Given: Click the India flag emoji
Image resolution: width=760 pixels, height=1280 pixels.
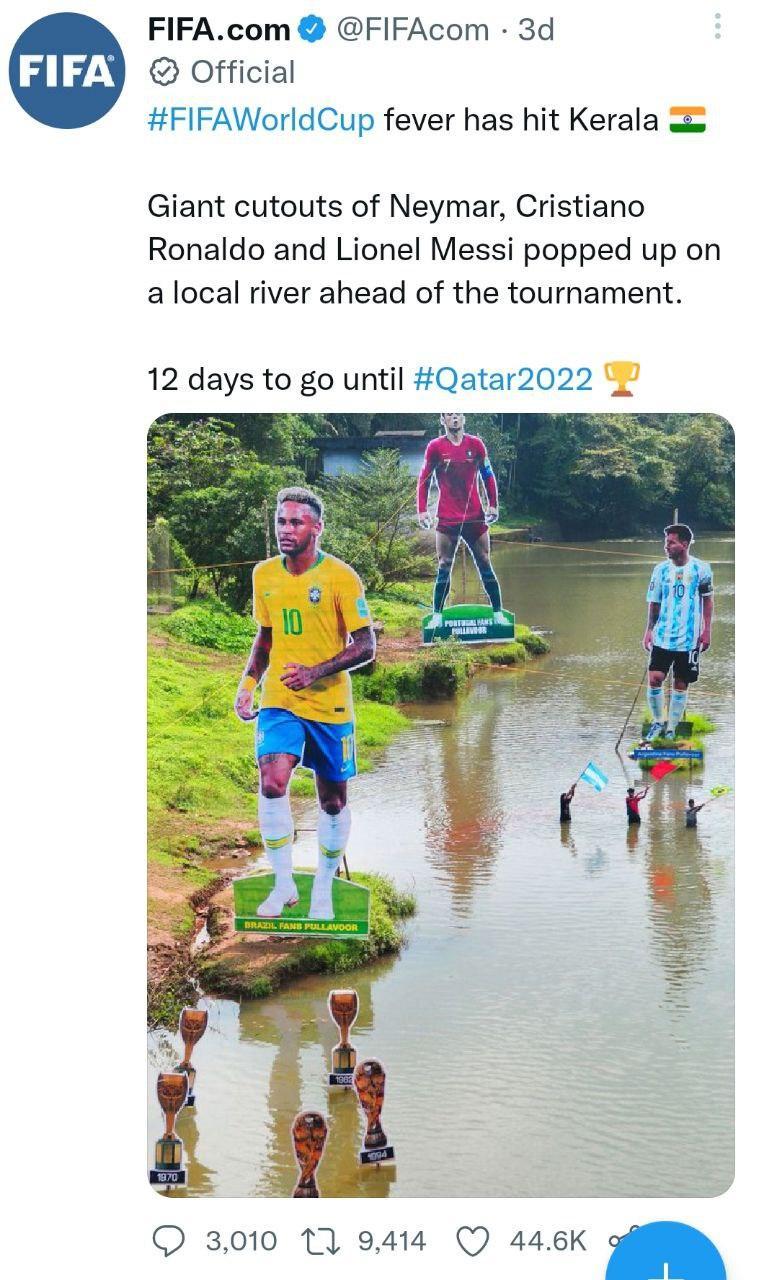Looking at the screenshot, I should coord(687,121).
